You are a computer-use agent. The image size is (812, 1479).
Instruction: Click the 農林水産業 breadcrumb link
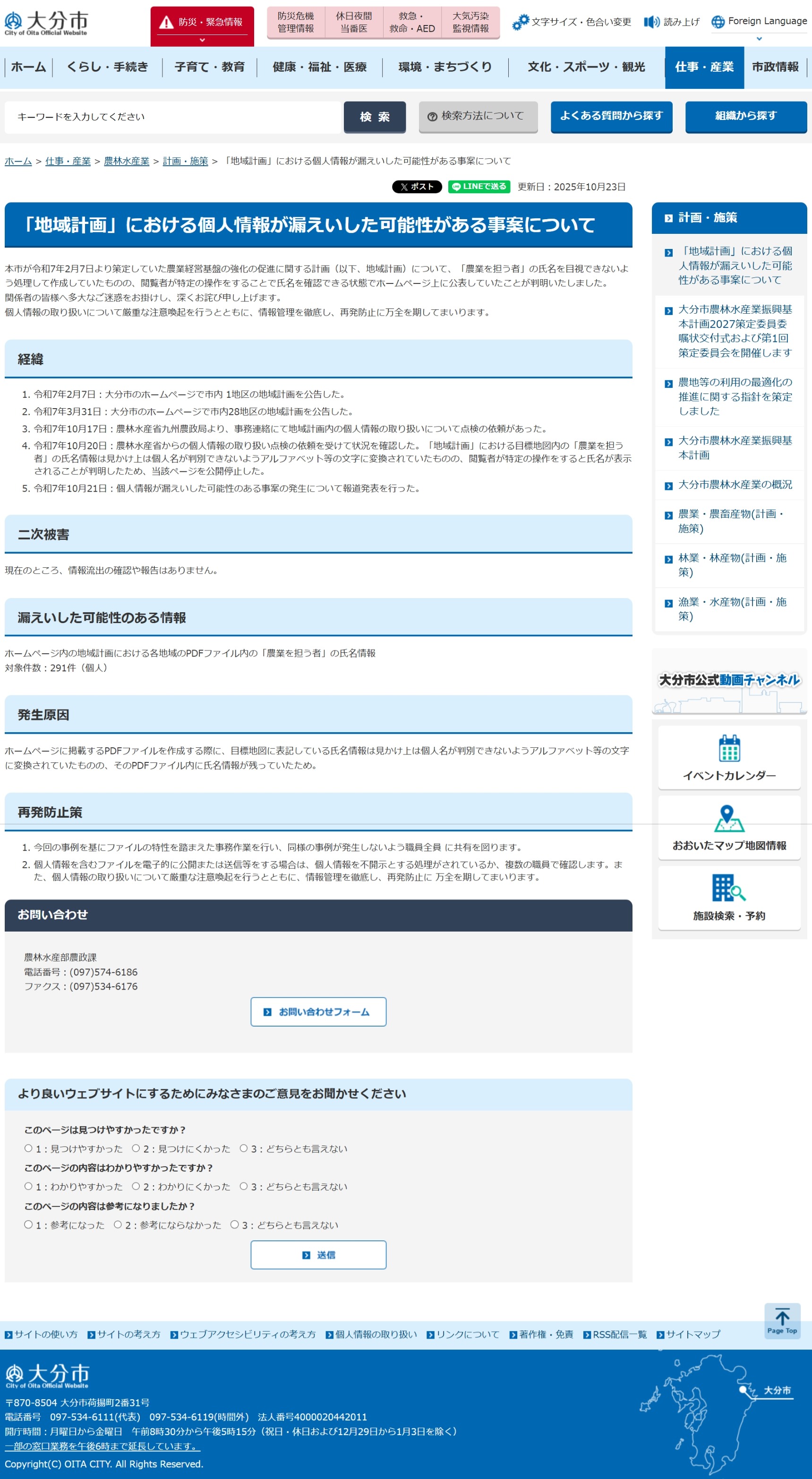pyautogui.click(x=126, y=162)
